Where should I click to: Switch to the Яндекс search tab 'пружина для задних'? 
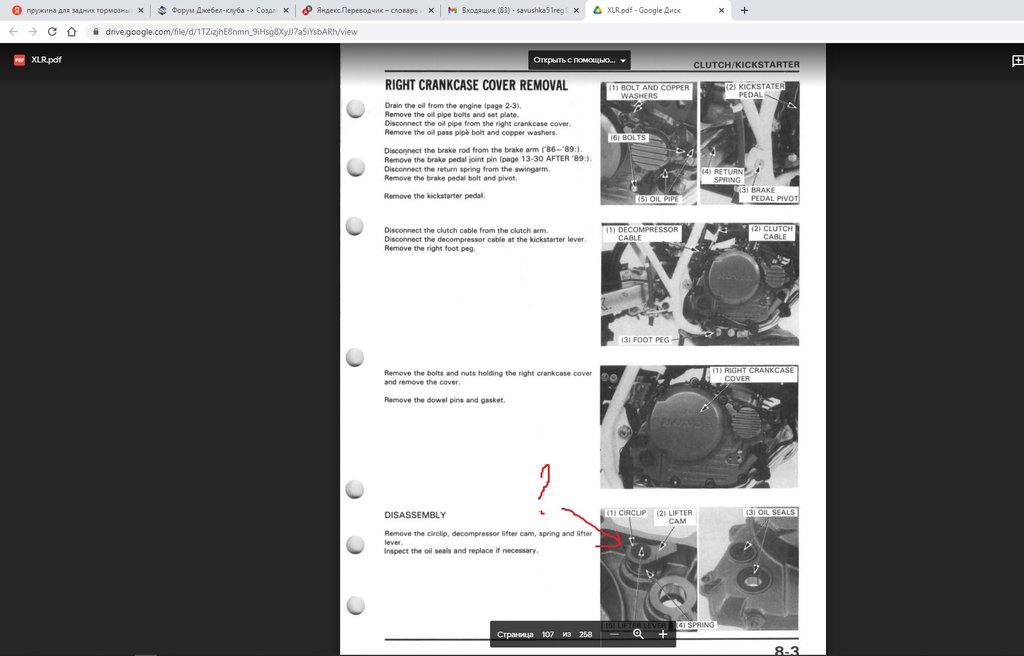[x=76, y=10]
